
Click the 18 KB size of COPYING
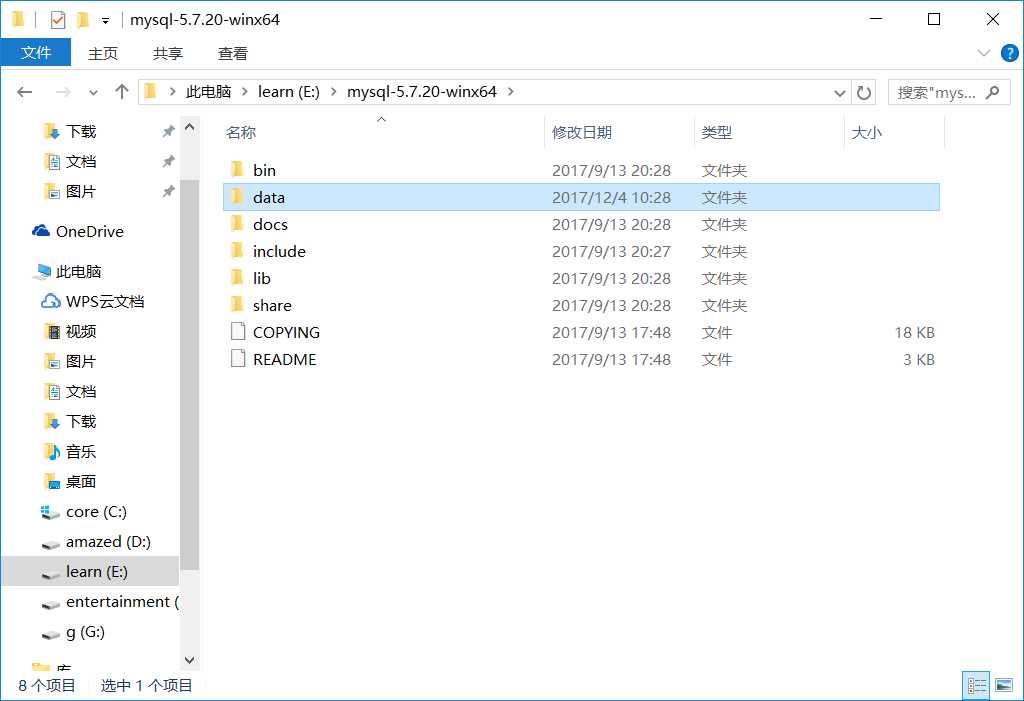[x=914, y=333]
